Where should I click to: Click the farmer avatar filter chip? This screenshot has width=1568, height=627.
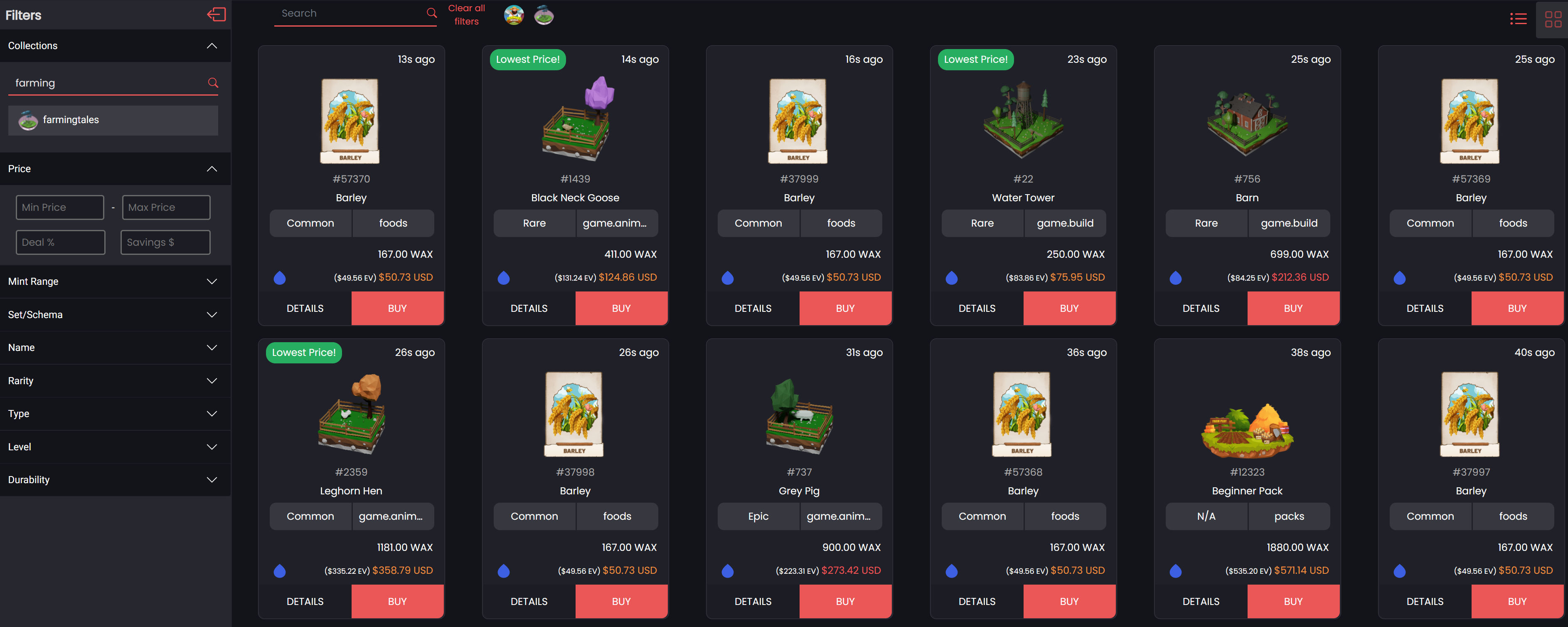pyautogui.click(x=514, y=15)
